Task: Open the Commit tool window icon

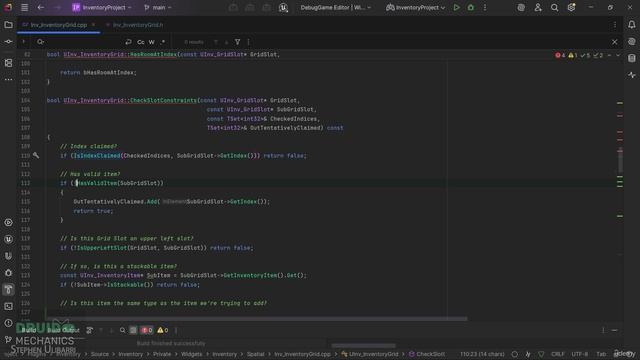Action: 8,42
